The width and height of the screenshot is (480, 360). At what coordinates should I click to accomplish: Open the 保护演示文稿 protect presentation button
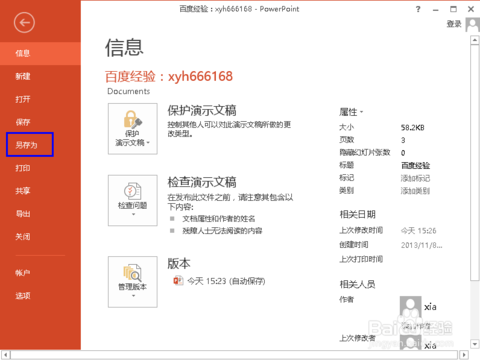click(x=133, y=129)
